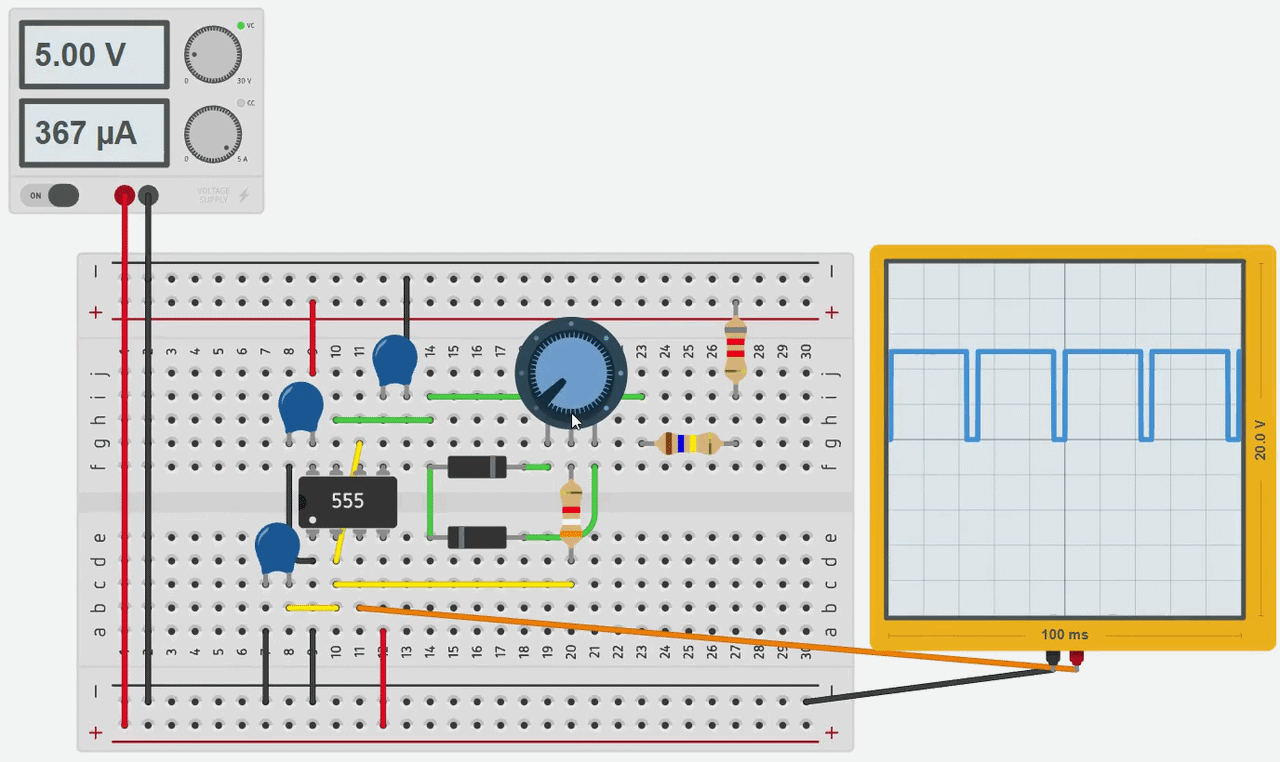Adjust the current knob on power supply

pyautogui.click(x=213, y=134)
